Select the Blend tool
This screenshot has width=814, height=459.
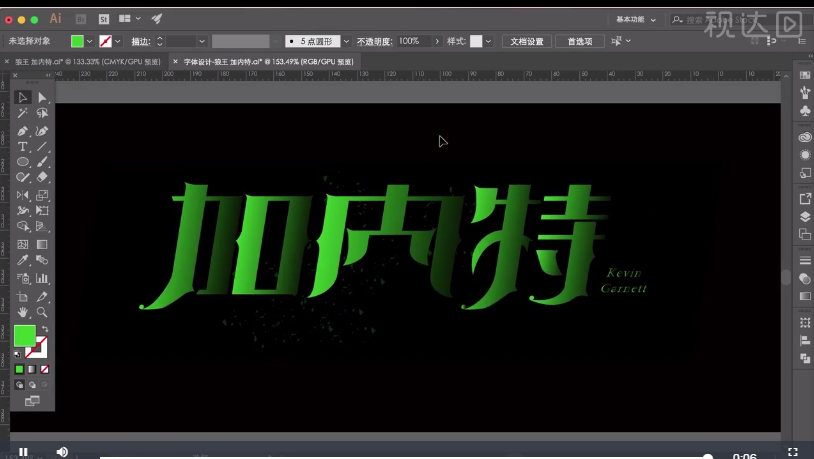click(x=42, y=260)
